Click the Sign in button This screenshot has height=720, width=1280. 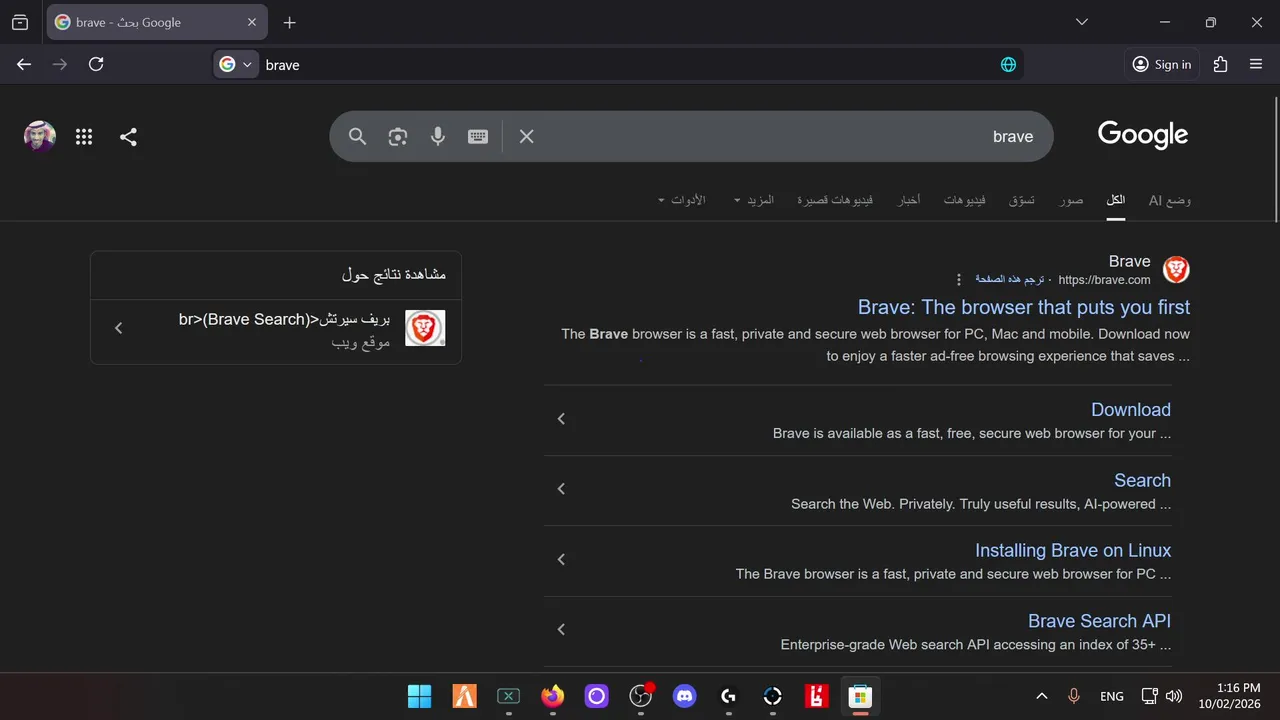point(1161,64)
